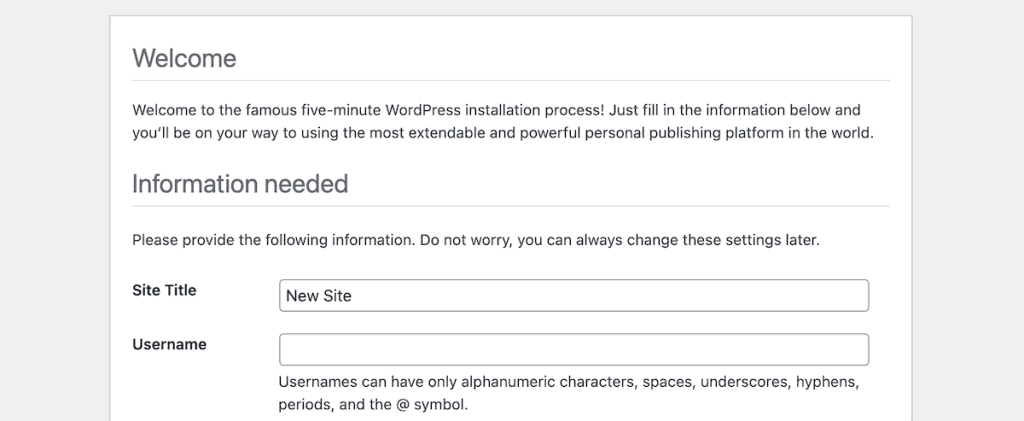The image size is (1024, 421).
Task: Click the 'Please provide the following information' text
Action: [475, 240]
